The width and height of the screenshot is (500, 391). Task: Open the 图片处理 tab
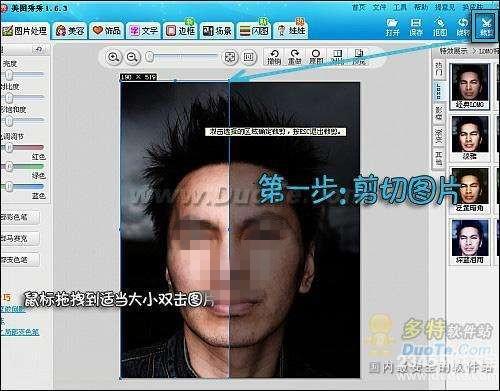(24, 31)
